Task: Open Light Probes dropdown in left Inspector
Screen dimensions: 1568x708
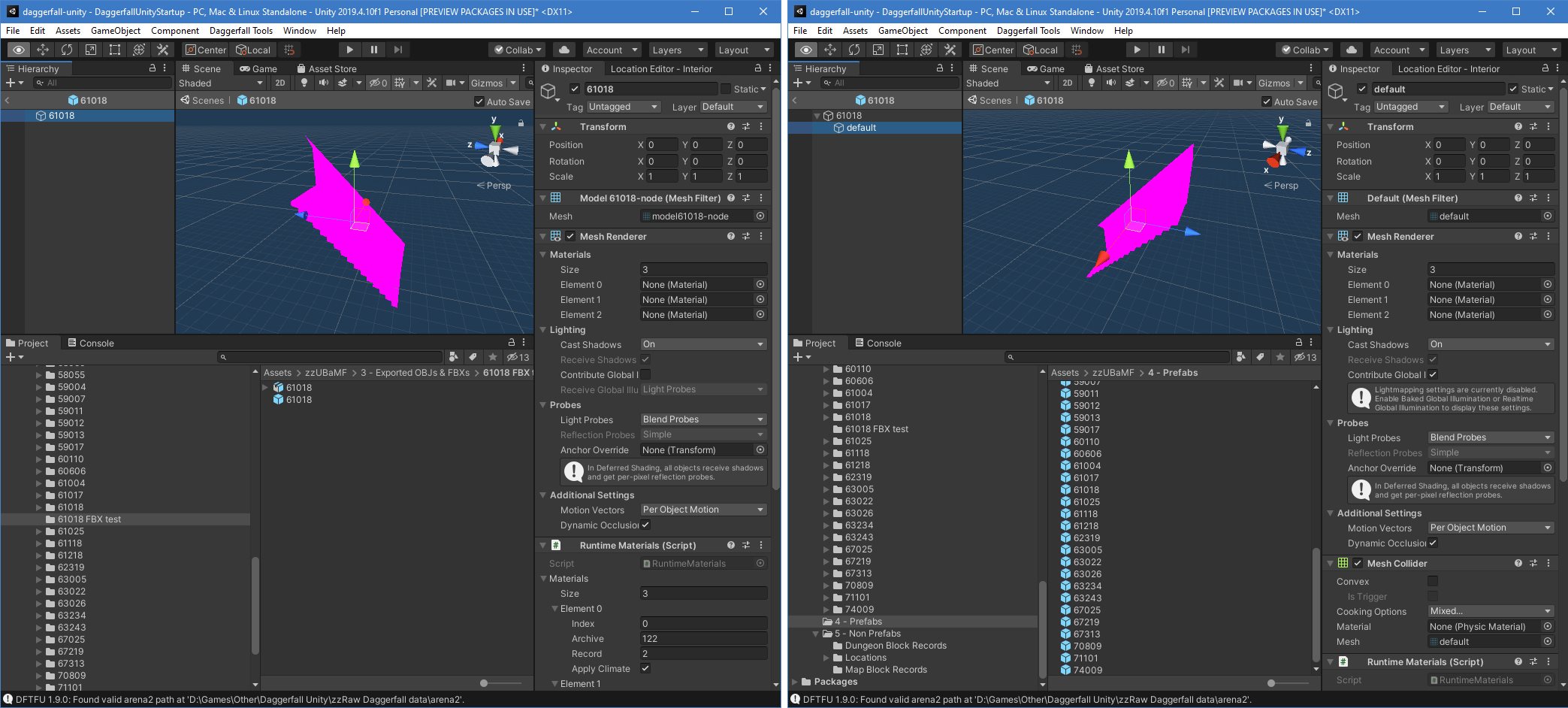Action: [x=703, y=419]
